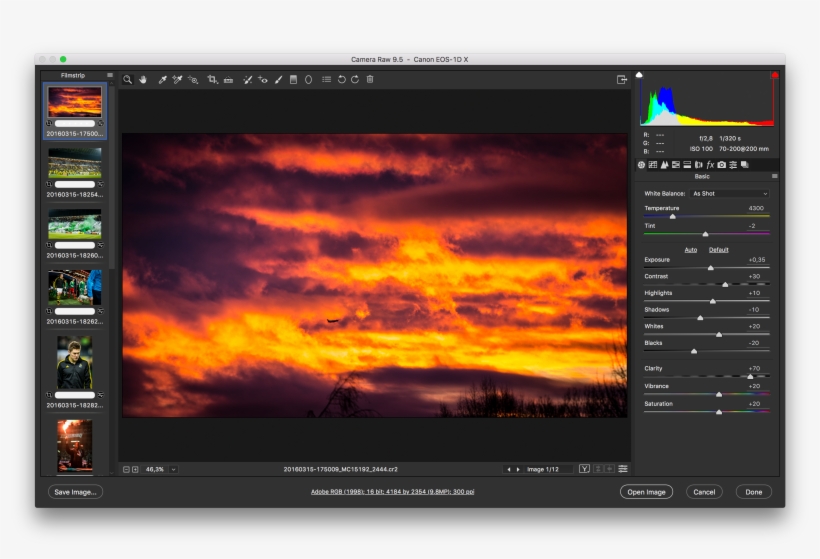
Task: Select the Targeted Adjustment tool
Action: pos(193,79)
